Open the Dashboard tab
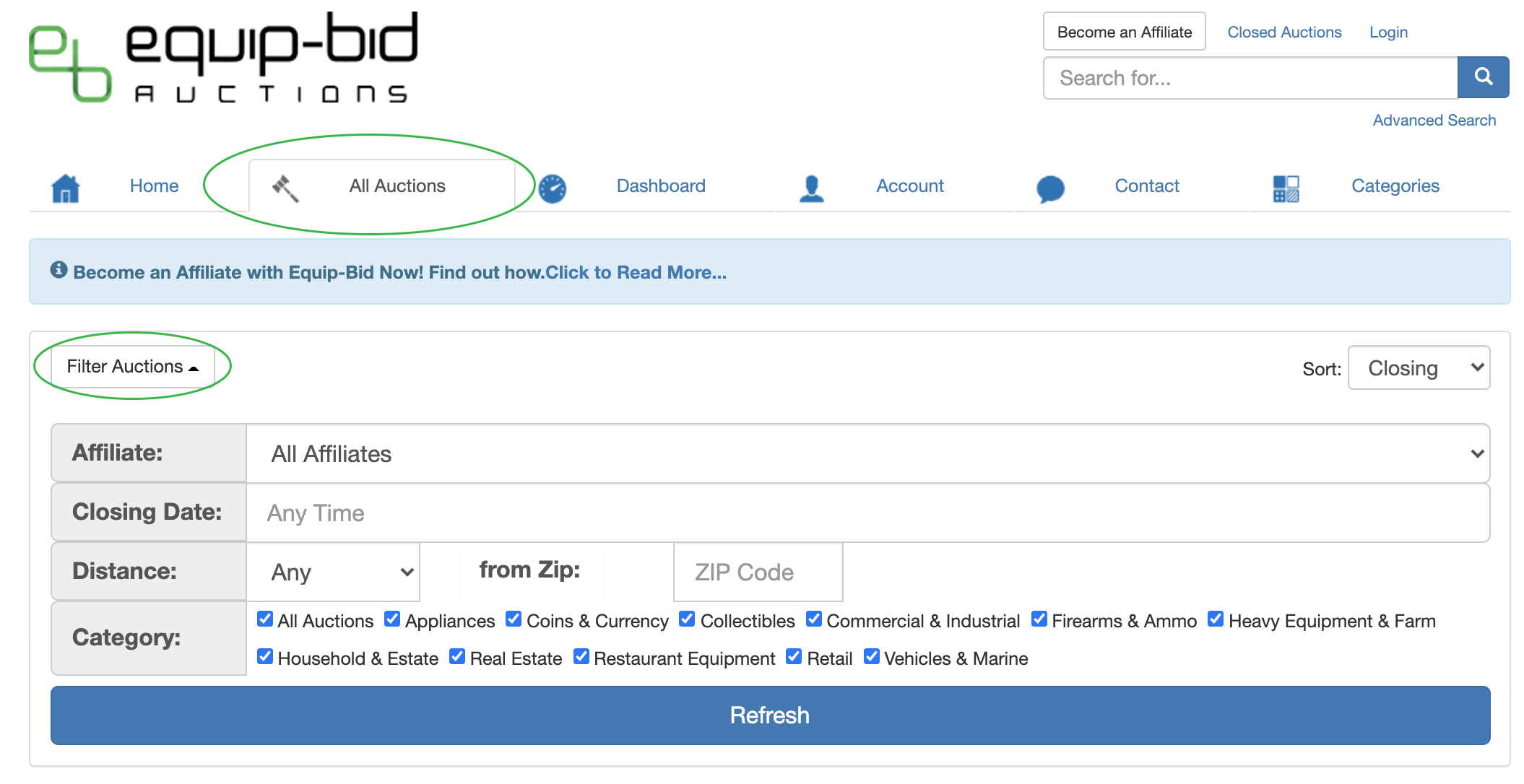1524x784 pixels. (x=660, y=186)
